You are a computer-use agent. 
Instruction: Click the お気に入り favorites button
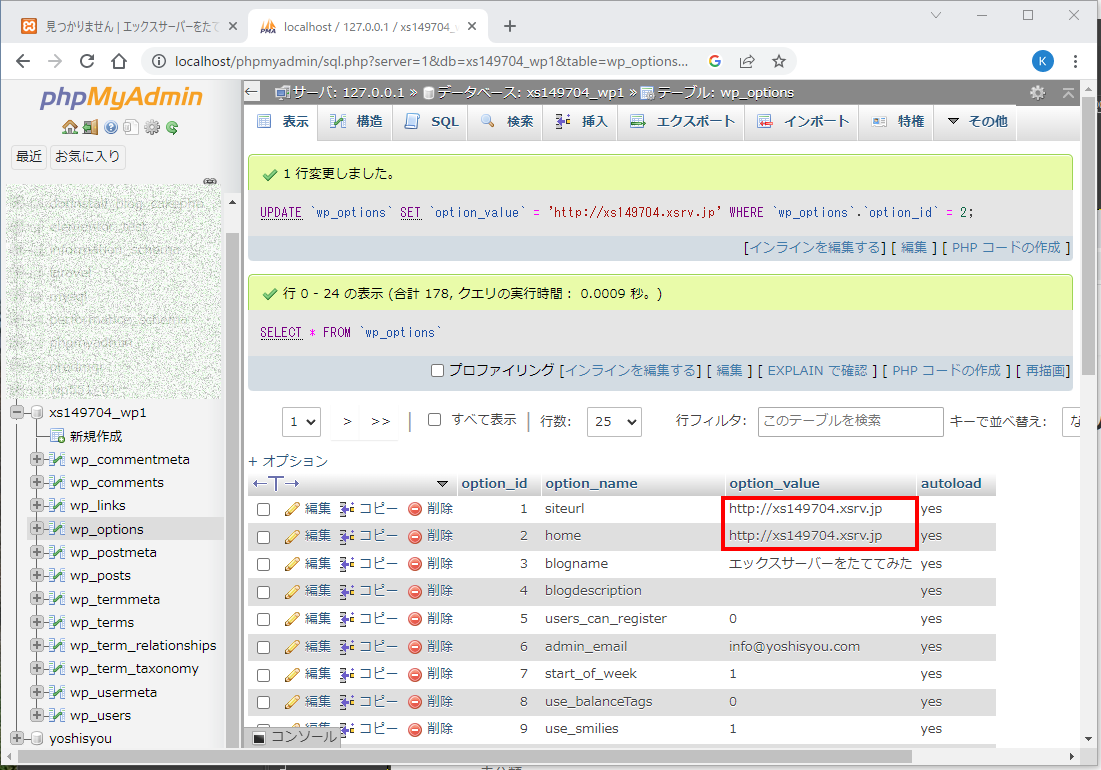(x=87, y=157)
